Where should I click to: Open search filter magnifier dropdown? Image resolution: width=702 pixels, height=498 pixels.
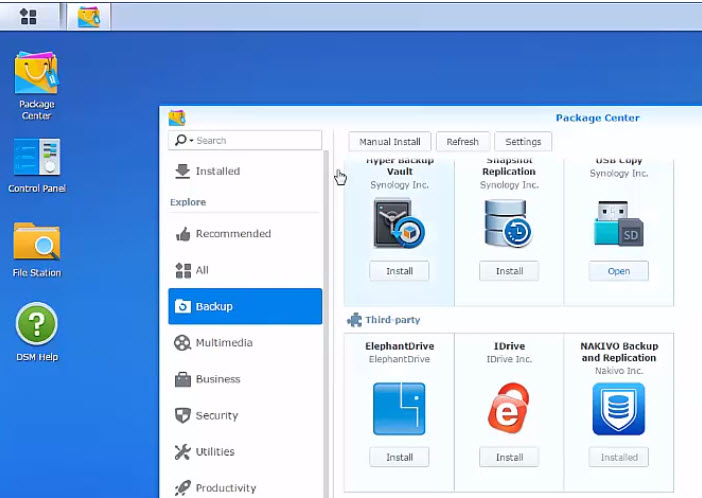(x=184, y=140)
